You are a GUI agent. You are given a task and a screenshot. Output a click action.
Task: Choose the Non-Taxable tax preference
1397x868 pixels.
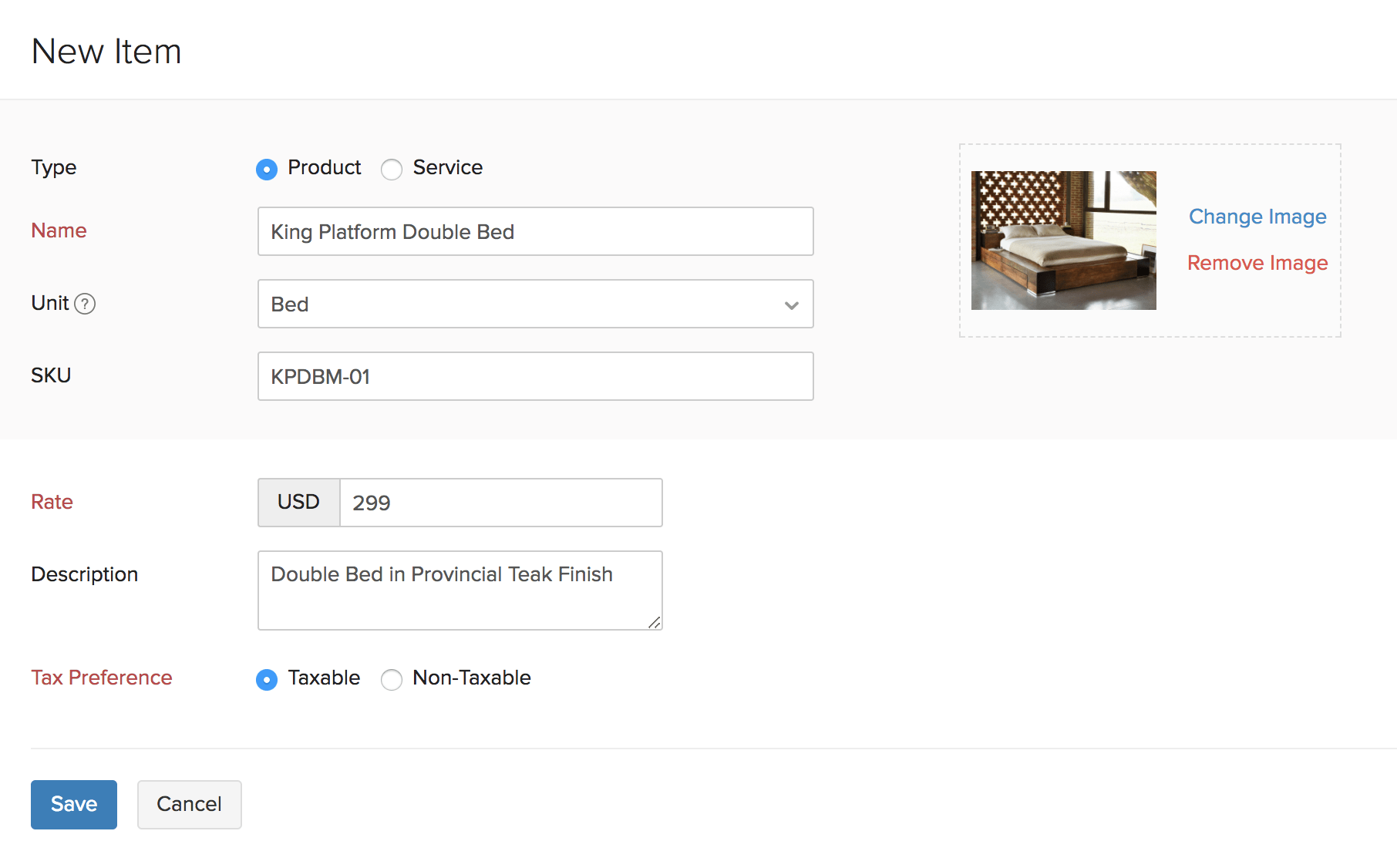coord(392,679)
